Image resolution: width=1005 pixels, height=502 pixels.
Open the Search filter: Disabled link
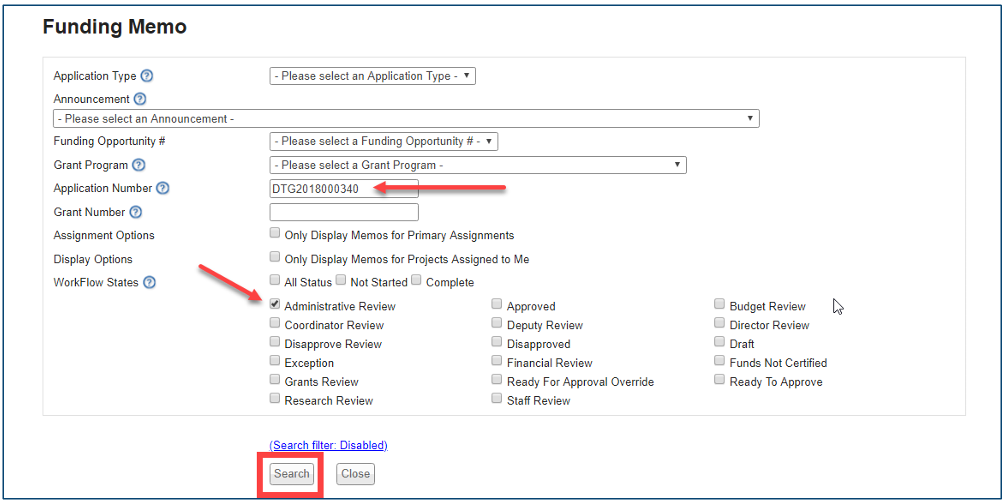(328, 445)
